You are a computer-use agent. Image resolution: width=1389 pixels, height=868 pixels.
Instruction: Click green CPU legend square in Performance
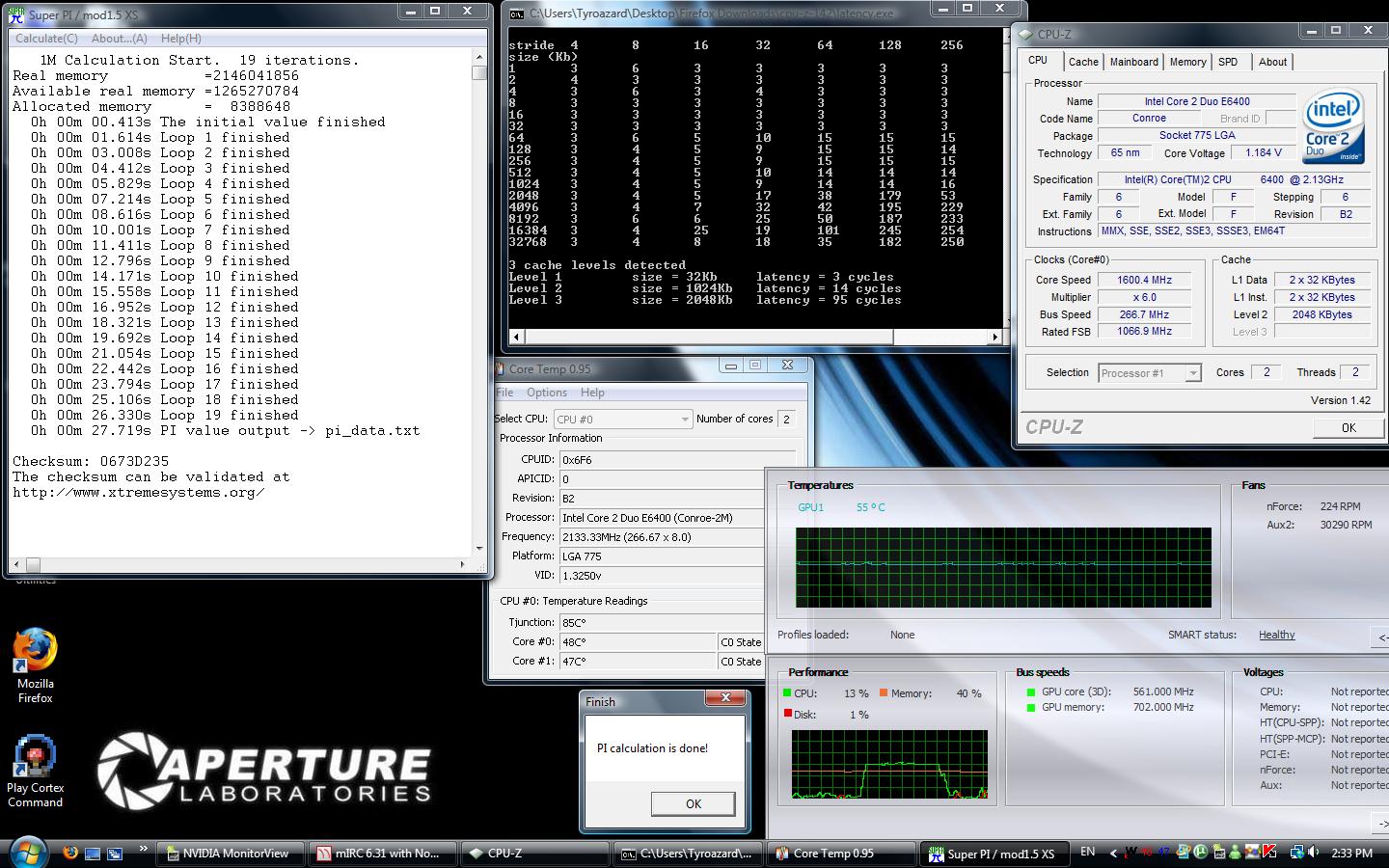click(x=787, y=693)
